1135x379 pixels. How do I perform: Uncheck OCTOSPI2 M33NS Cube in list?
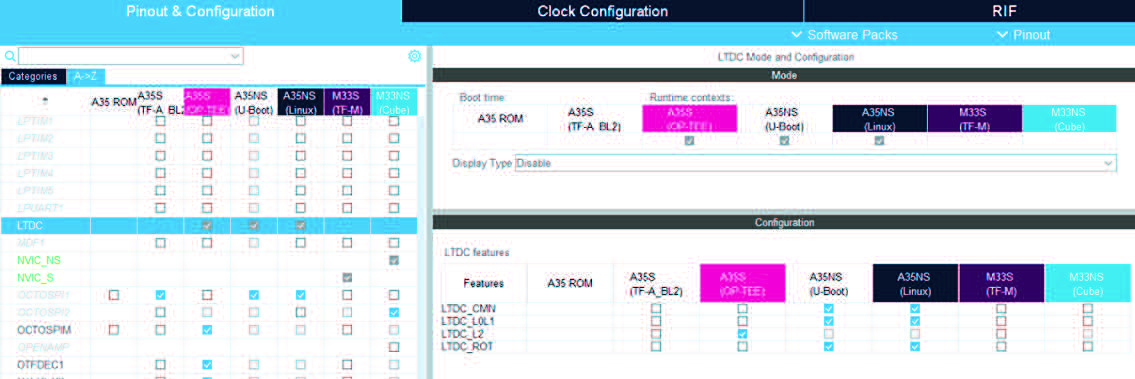pyautogui.click(x=394, y=312)
